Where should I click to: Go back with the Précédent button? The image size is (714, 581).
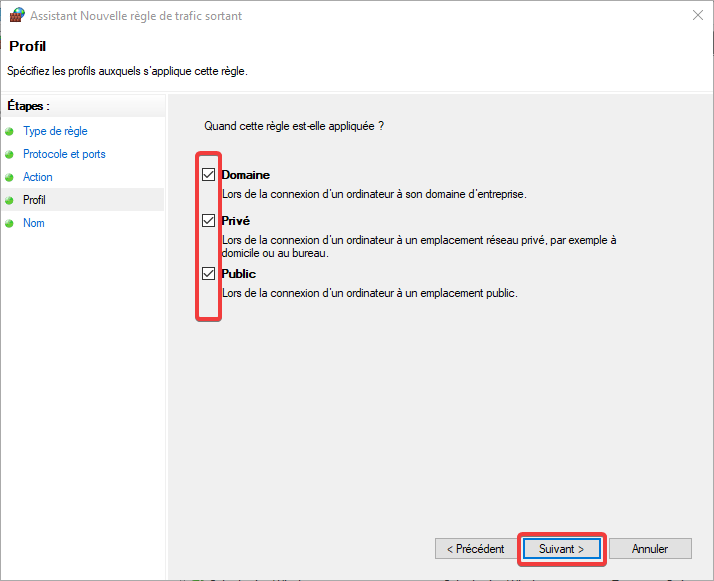tap(475, 549)
